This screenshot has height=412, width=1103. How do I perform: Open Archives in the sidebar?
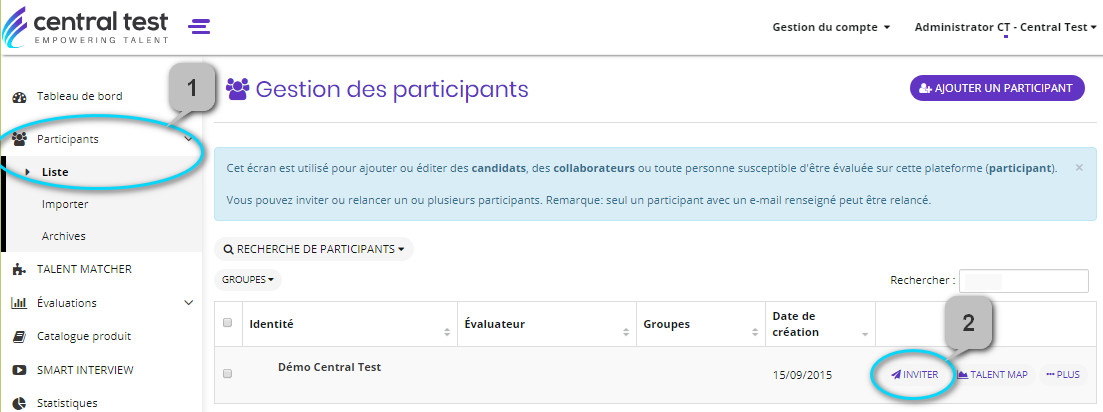(x=63, y=236)
